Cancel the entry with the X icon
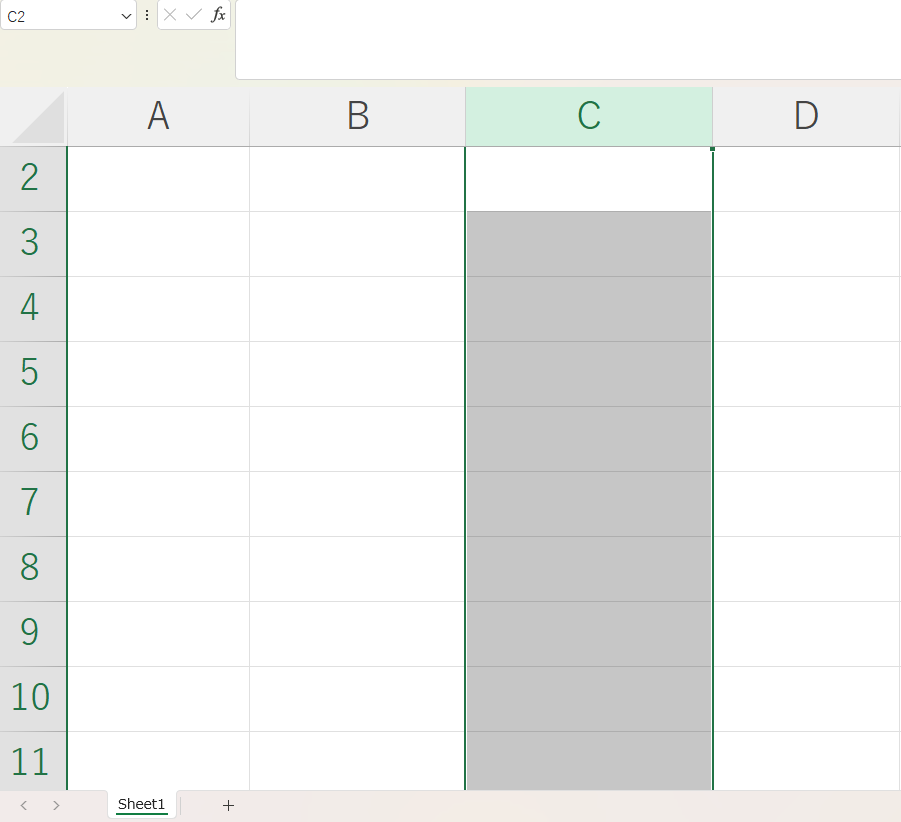Image resolution: width=901 pixels, height=822 pixels. coord(170,15)
